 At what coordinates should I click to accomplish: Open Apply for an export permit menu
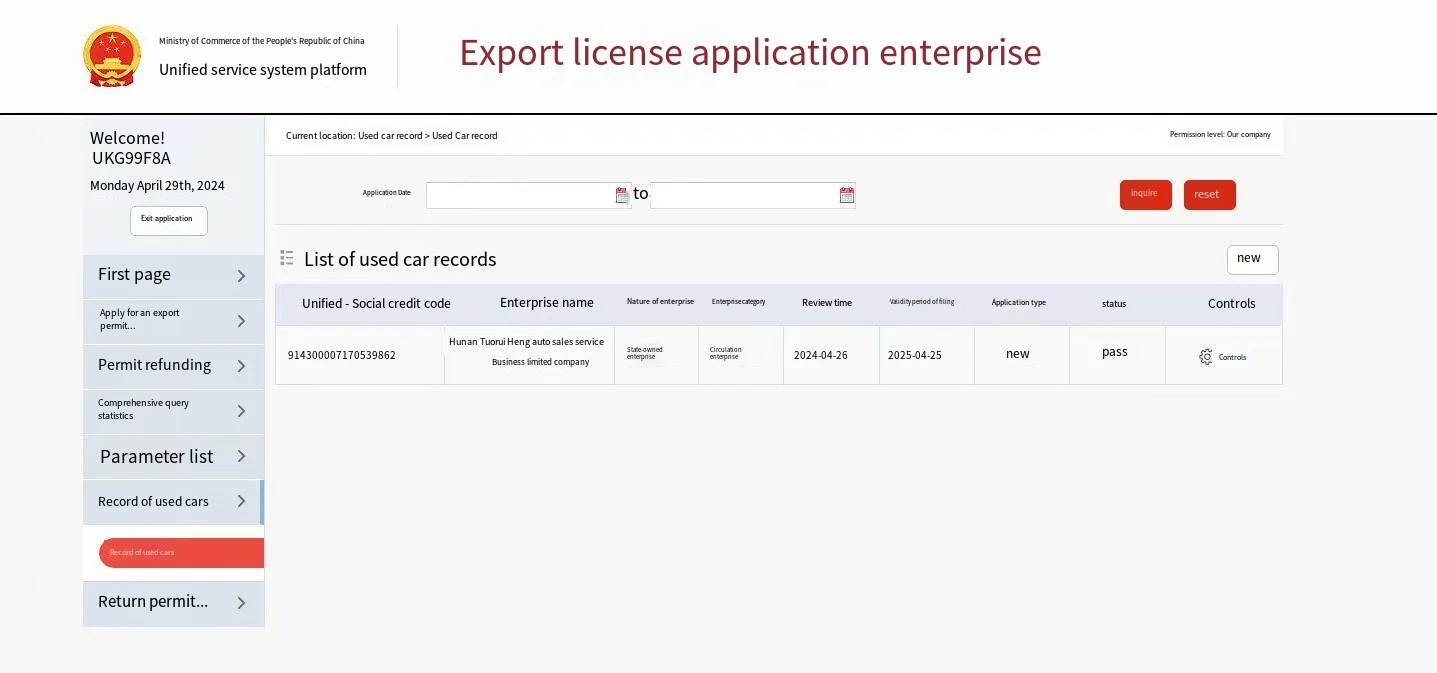click(x=173, y=321)
